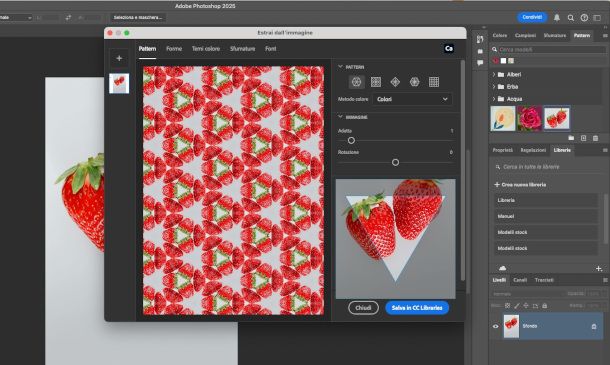Add a new image with the plus button

point(119,58)
